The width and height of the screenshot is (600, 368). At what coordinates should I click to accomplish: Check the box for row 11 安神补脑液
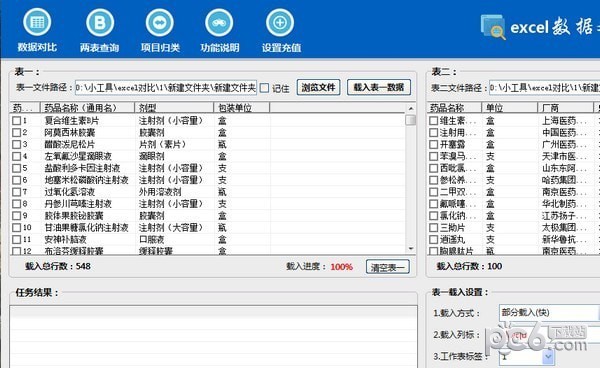(x=16, y=239)
